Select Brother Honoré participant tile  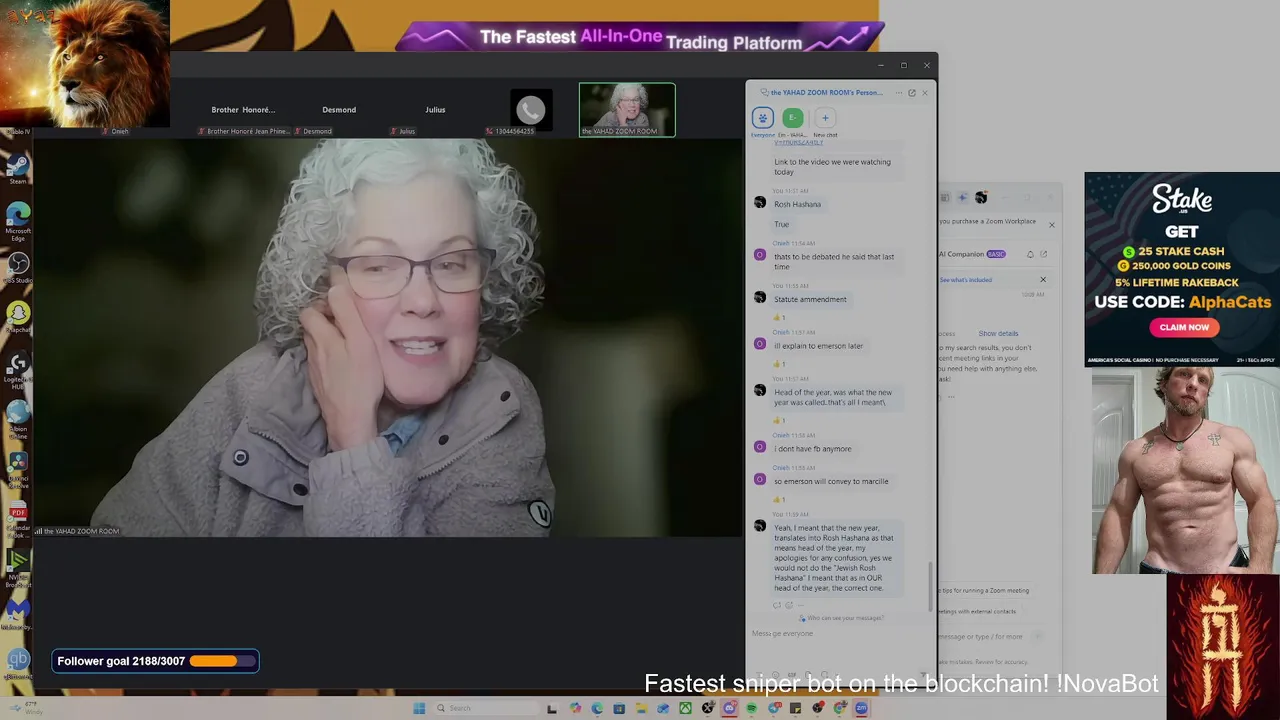(243, 112)
